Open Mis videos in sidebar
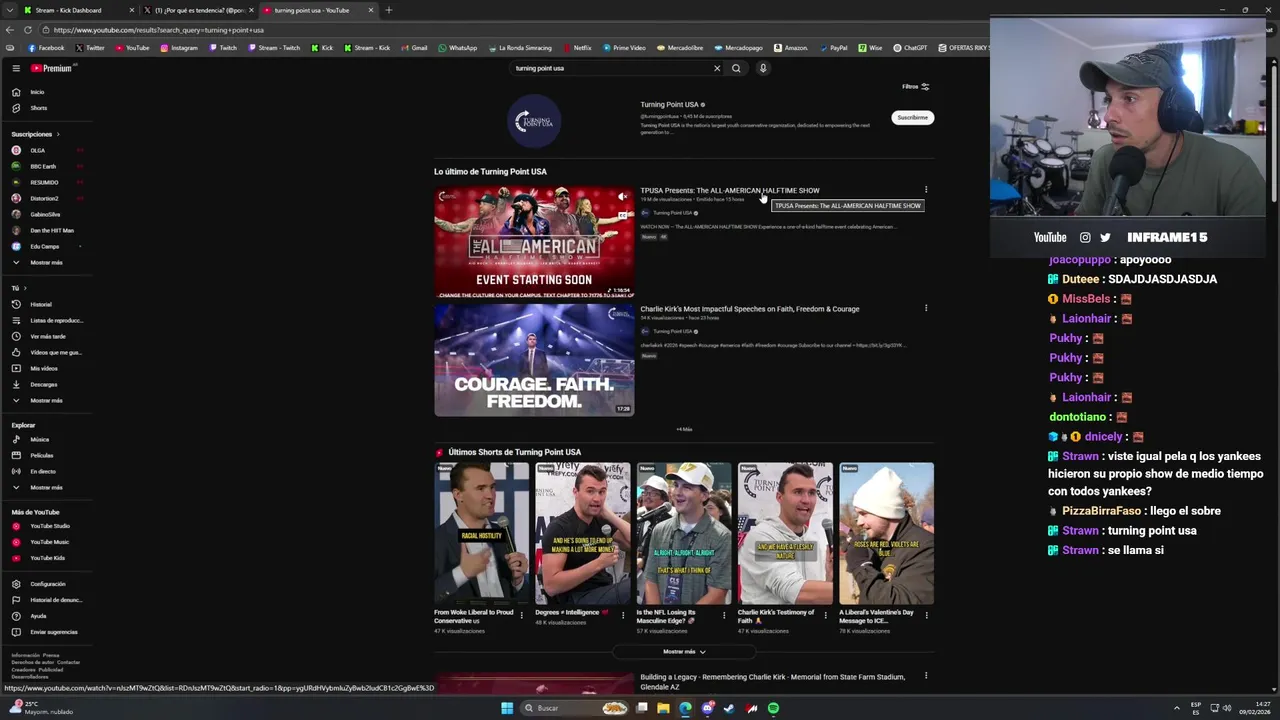 tap(46, 368)
